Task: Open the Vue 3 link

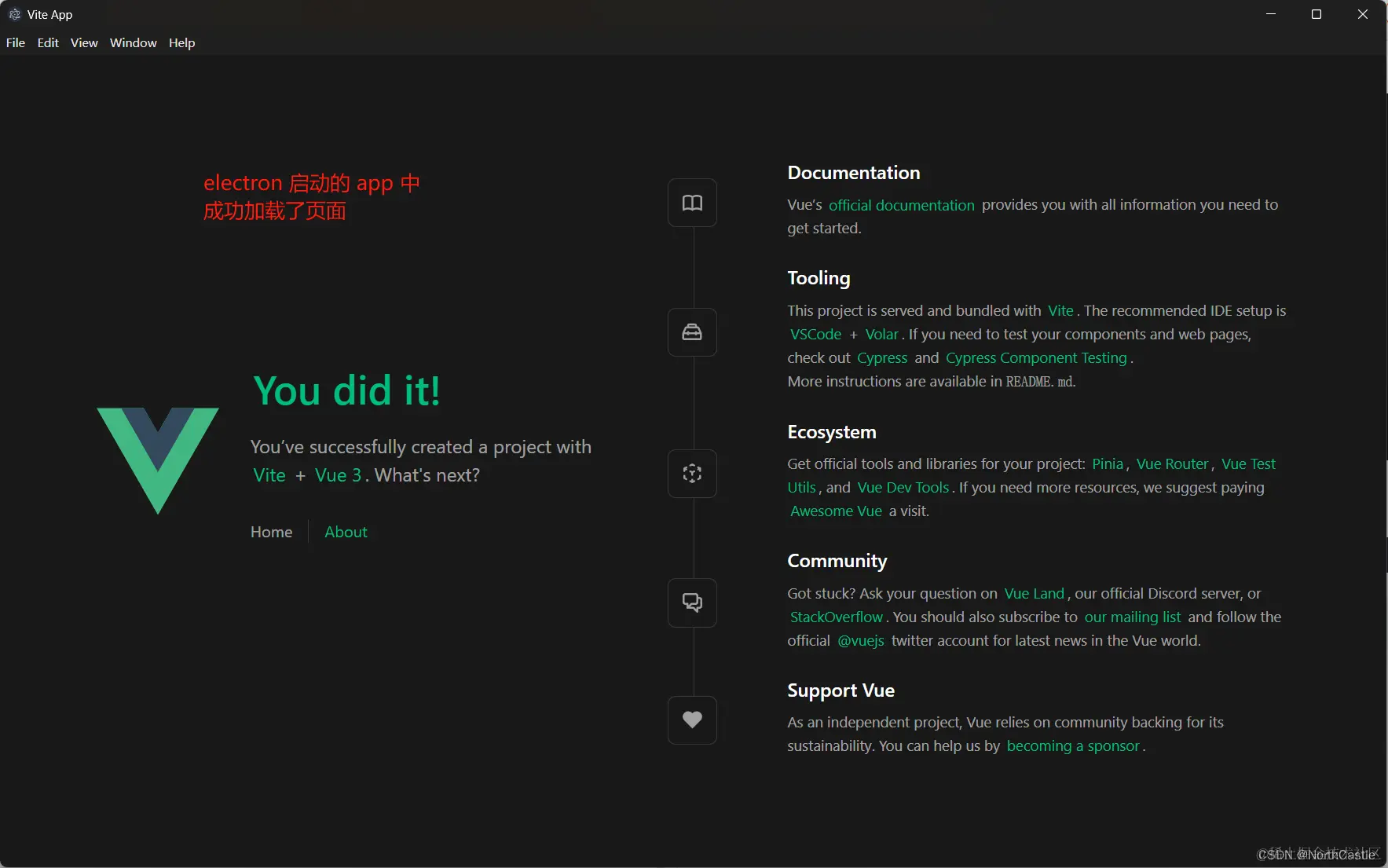Action: [338, 475]
